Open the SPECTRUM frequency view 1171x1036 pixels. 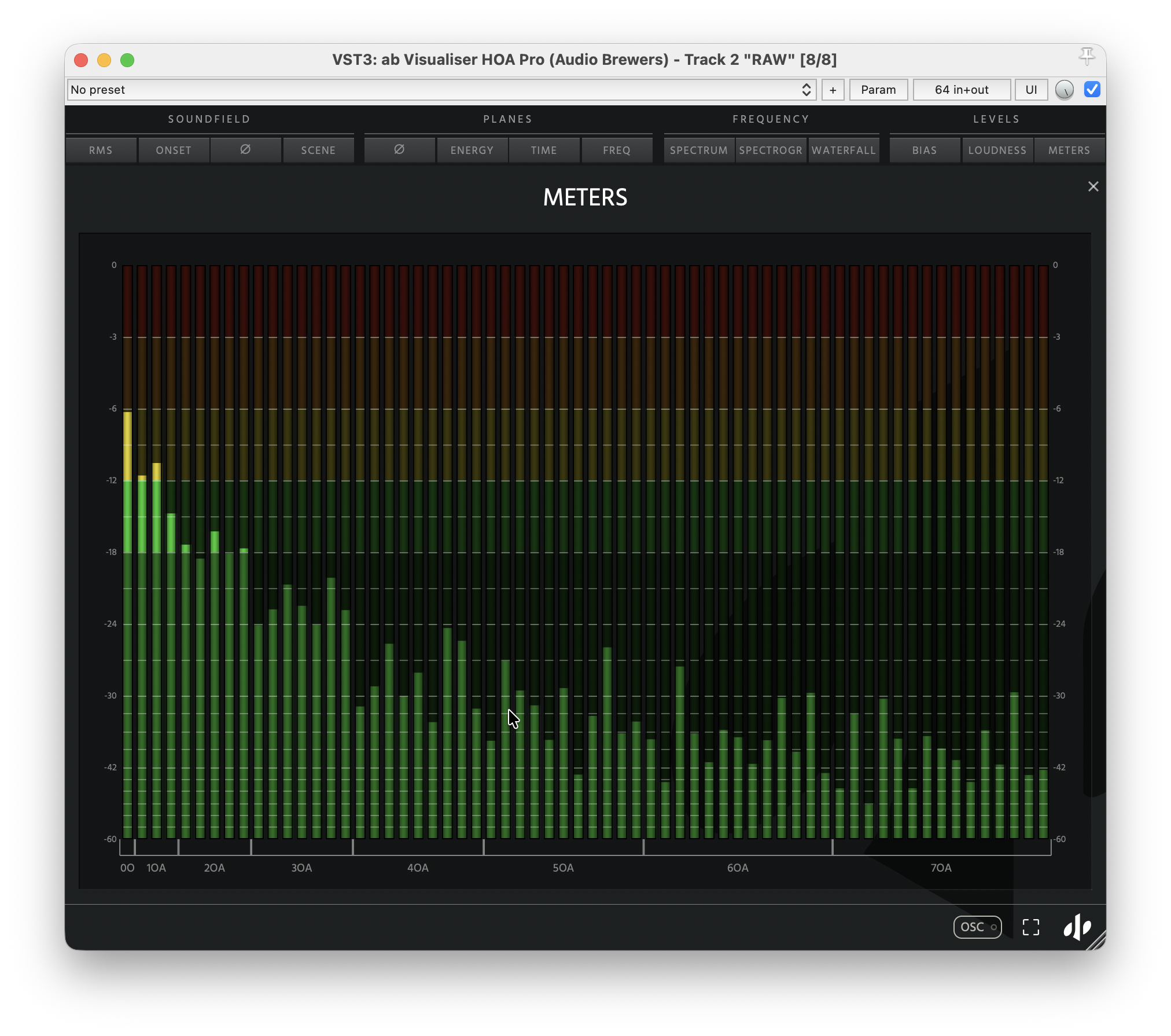click(699, 150)
